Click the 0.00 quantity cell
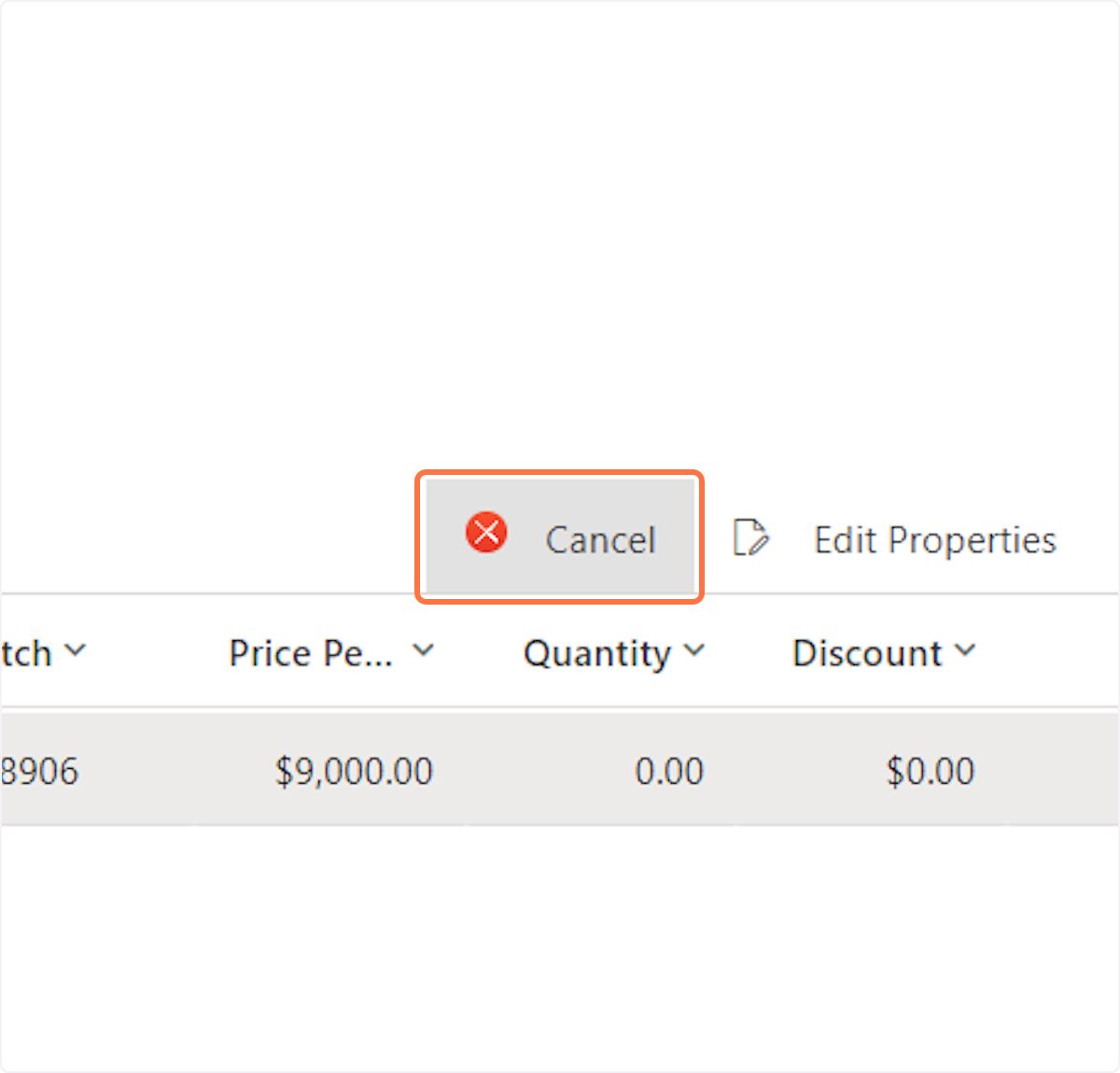This screenshot has width=1120, height=1073. coord(669,772)
